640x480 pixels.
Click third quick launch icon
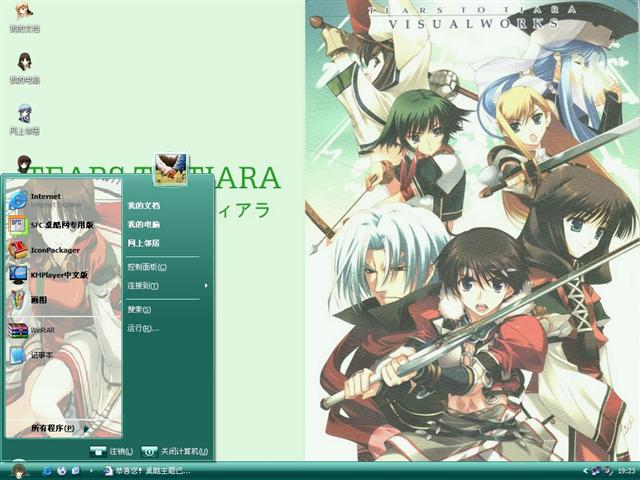pyautogui.click(x=76, y=471)
